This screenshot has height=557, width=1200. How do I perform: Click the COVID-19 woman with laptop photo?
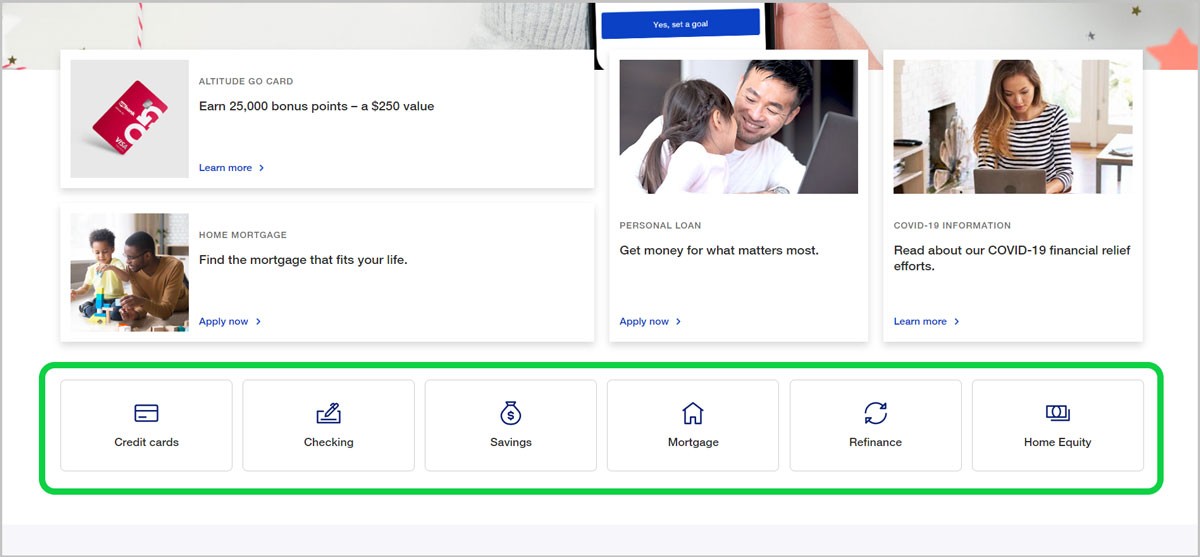click(x=1012, y=126)
